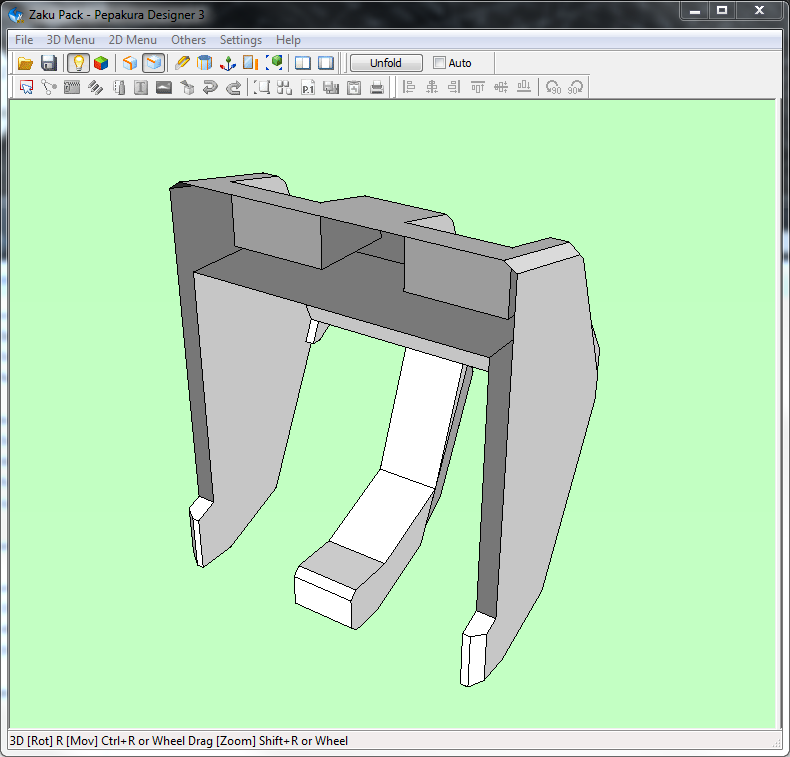Click the double floppy disk icon

pos(331,87)
